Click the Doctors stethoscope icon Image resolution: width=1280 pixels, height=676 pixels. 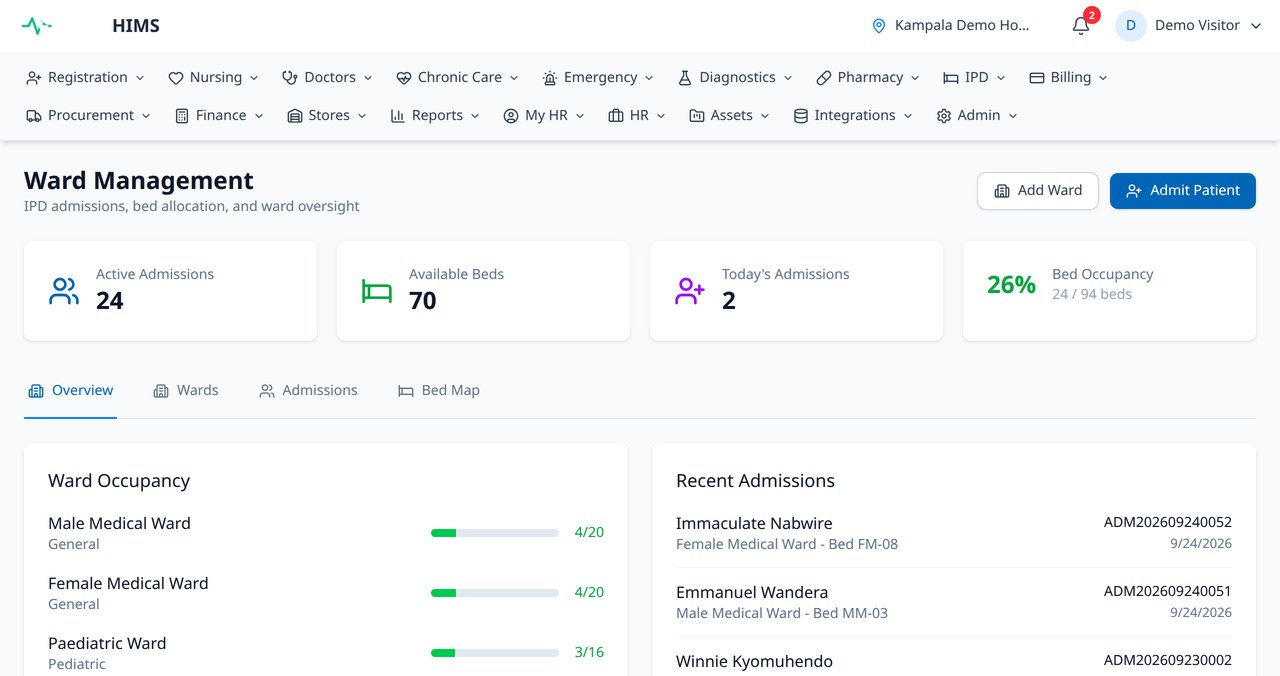pyautogui.click(x=290, y=78)
